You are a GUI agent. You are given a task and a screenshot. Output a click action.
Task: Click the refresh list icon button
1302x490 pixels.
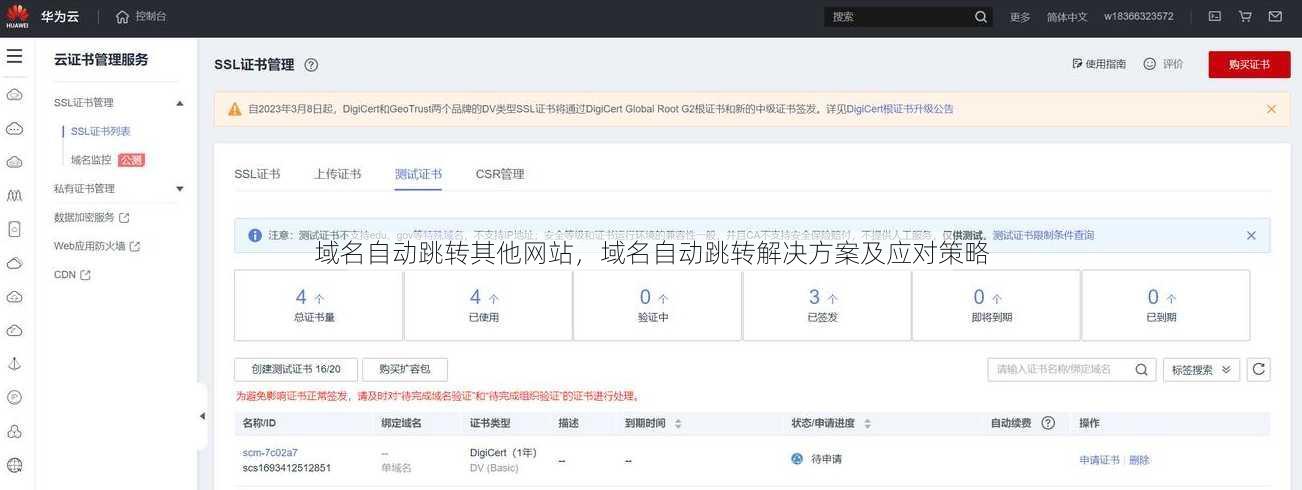(1259, 370)
